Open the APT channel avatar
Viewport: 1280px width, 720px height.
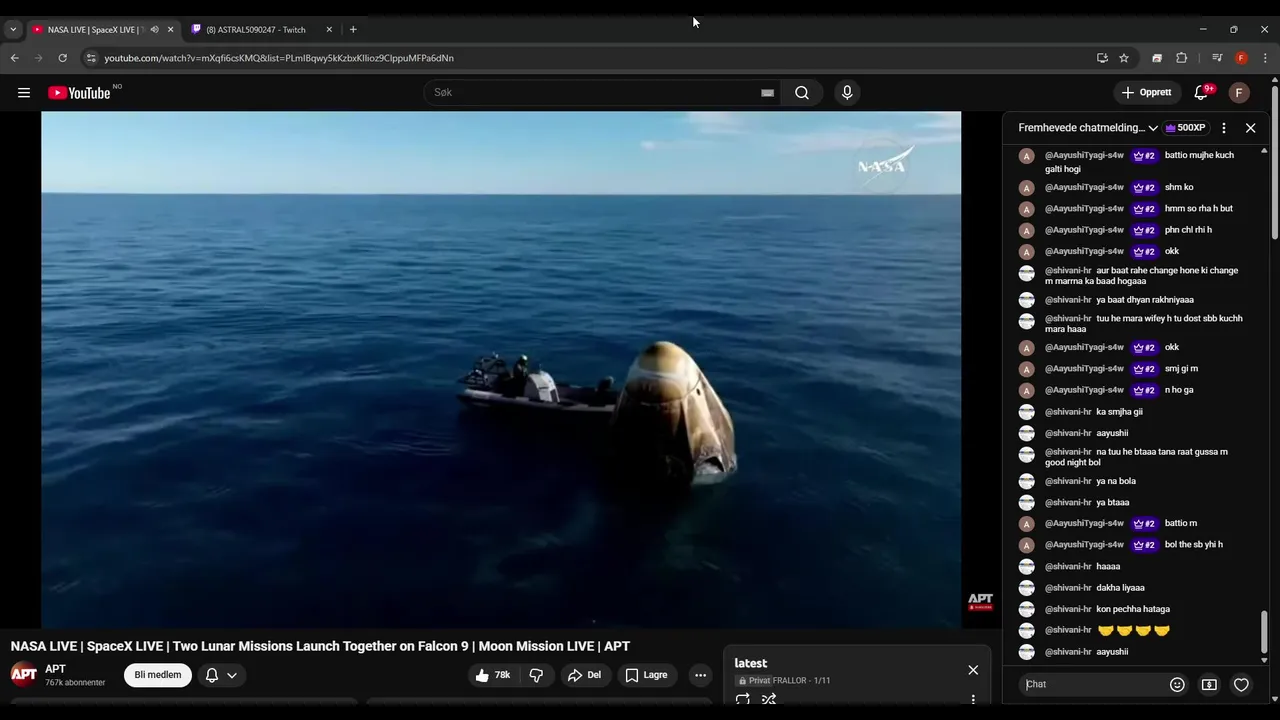click(x=24, y=675)
